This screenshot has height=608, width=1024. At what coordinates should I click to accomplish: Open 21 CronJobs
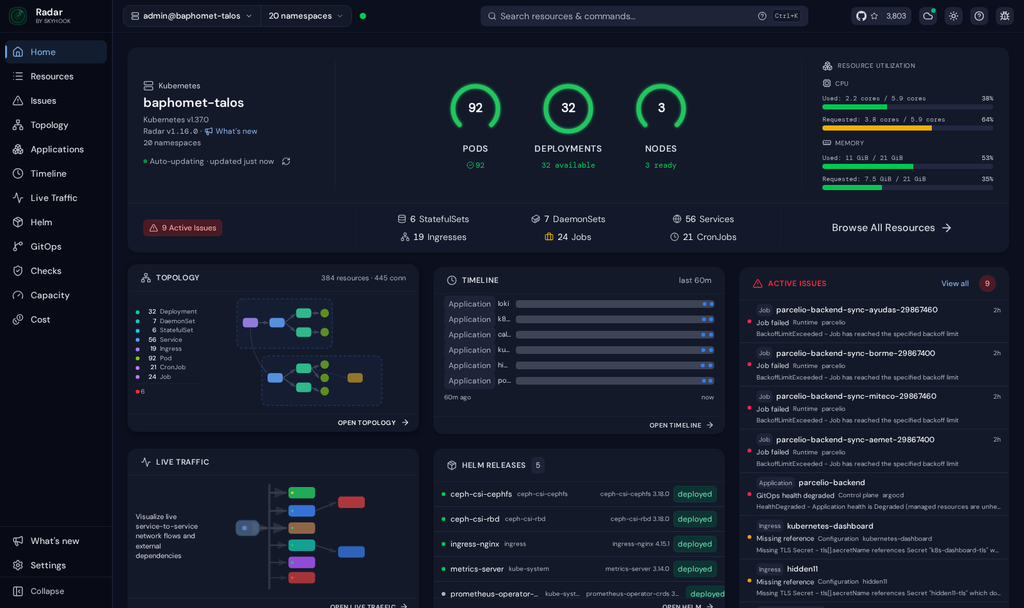point(703,237)
